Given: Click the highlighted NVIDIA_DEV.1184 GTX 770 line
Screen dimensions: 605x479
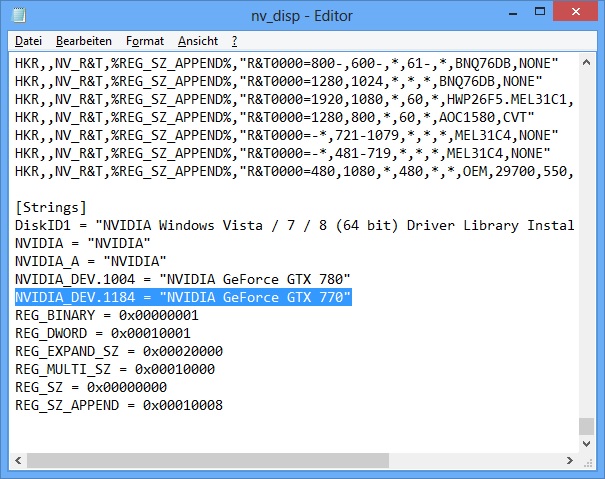Looking at the screenshot, I should (183, 297).
